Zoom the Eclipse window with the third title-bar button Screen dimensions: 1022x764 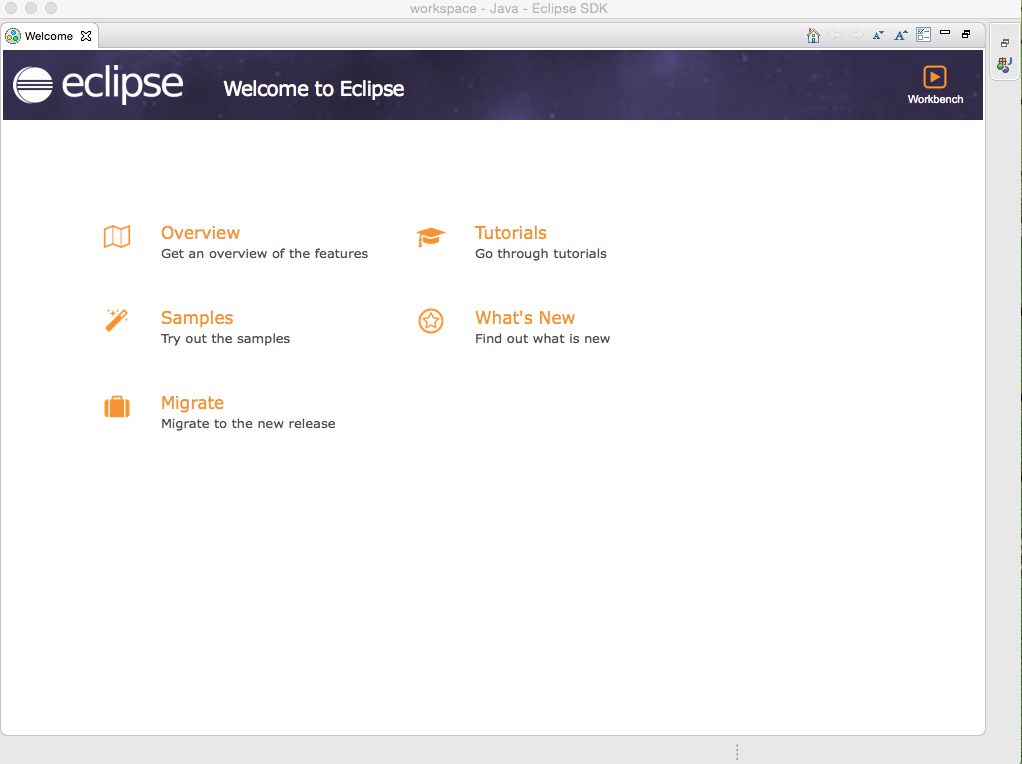(51, 8)
